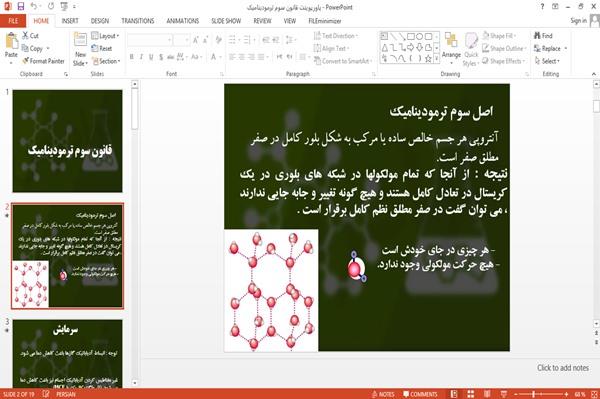This screenshot has width=600, height=399.
Task: Select slide 1 thumbnail titled قانون سوم ترمودینامیک
Action: 67,141
